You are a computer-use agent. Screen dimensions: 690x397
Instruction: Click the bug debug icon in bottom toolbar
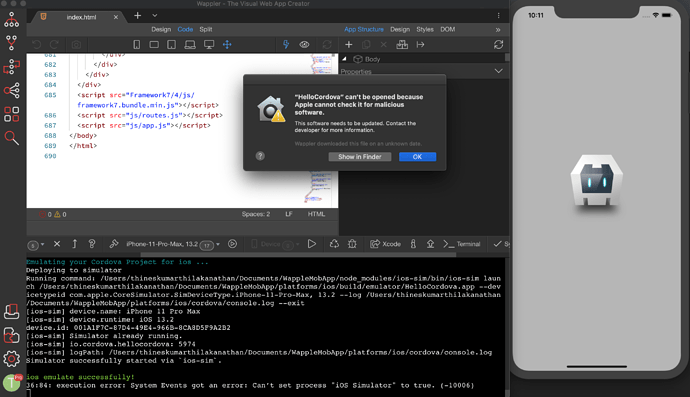pyautogui.click(x=352, y=244)
